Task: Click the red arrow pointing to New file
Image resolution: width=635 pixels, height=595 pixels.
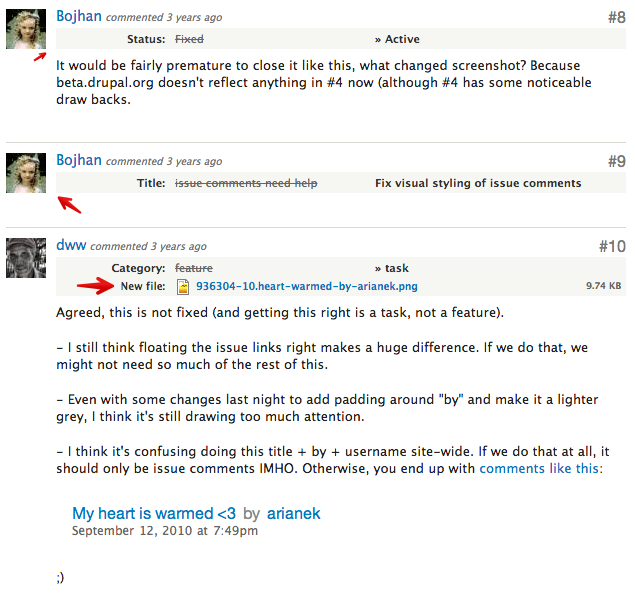Action: [95, 287]
